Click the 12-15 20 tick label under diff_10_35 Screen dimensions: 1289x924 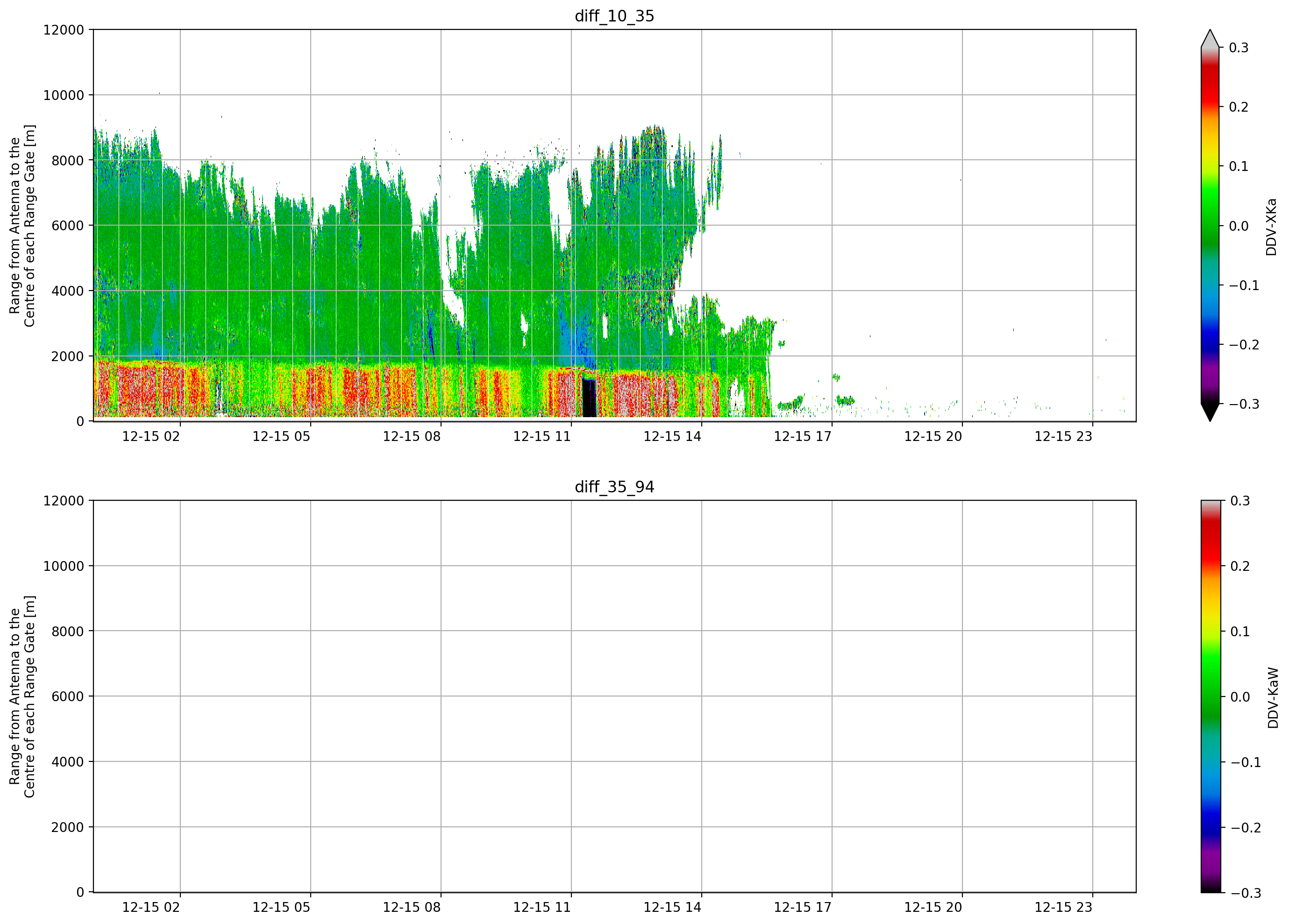pyautogui.click(x=933, y=436)
